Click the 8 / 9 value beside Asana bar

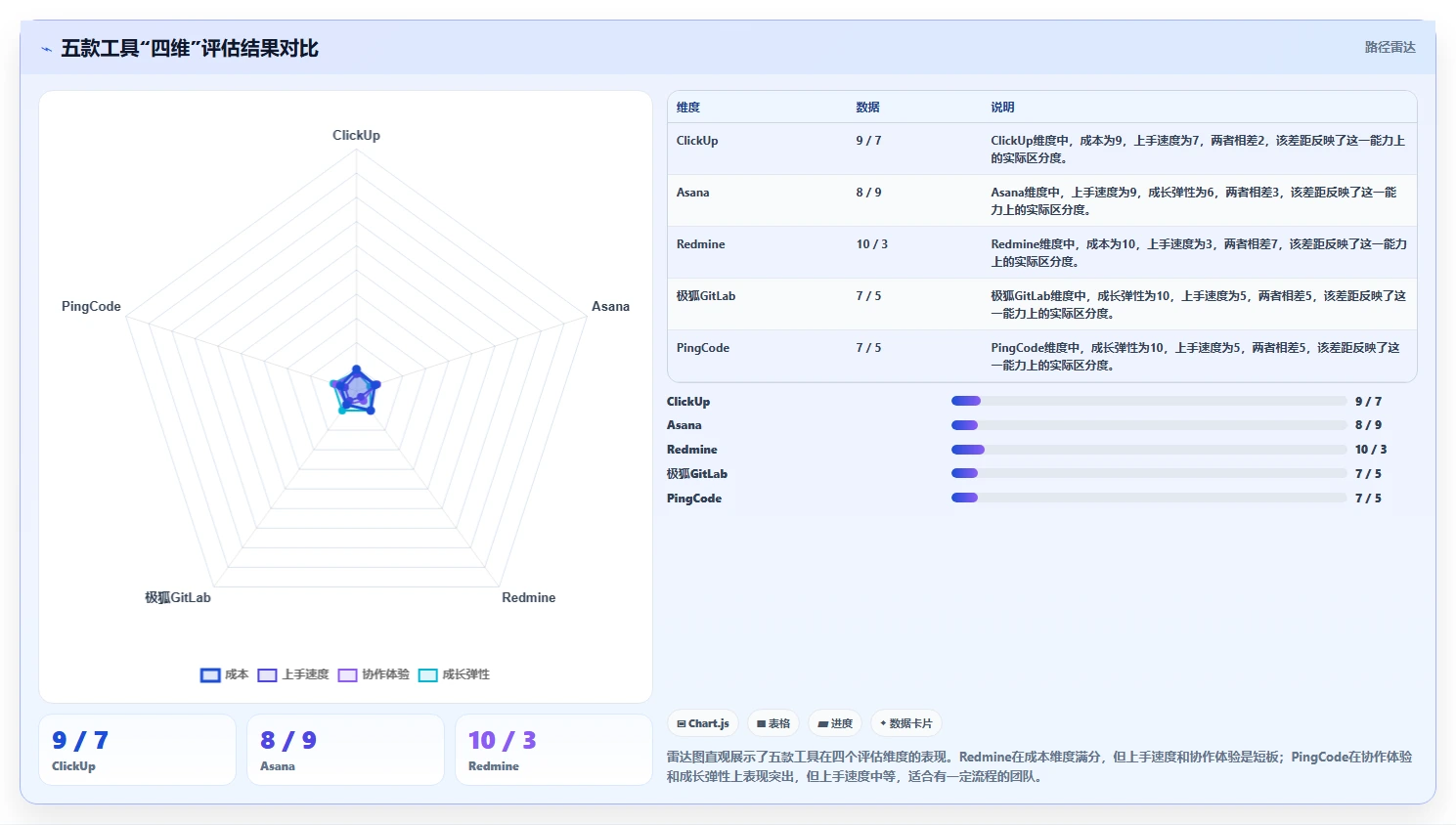pyautogui.click(x=1368, y=425)
